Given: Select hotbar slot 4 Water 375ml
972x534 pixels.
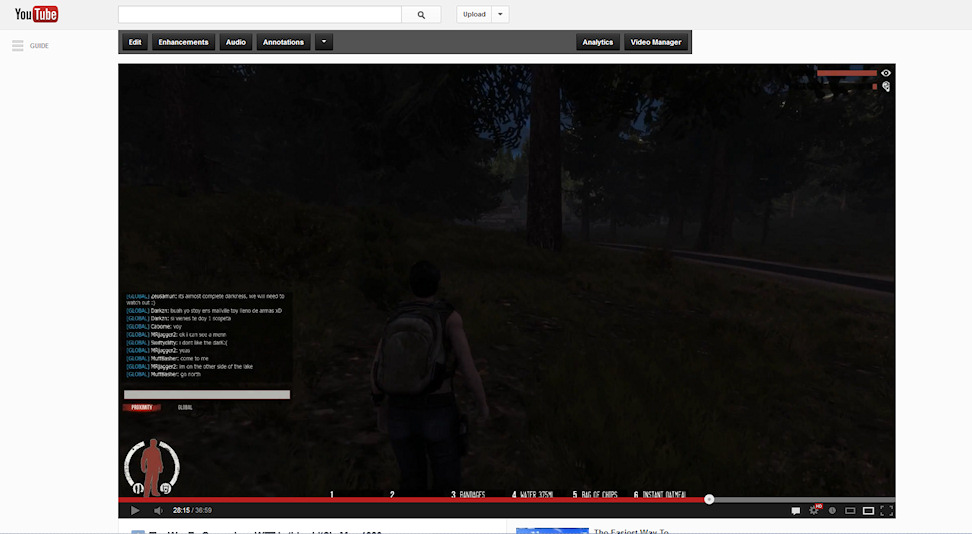Looking at the screenshot, I should tap(532, 494).
